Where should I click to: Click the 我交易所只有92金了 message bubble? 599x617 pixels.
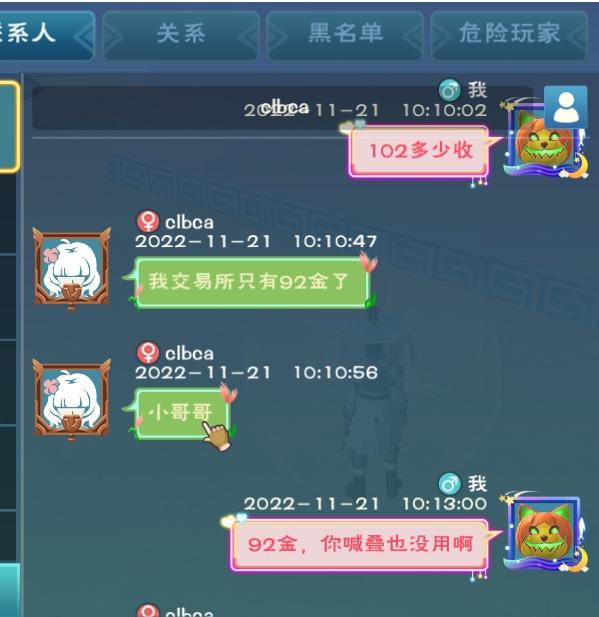(x=251, y=282)
